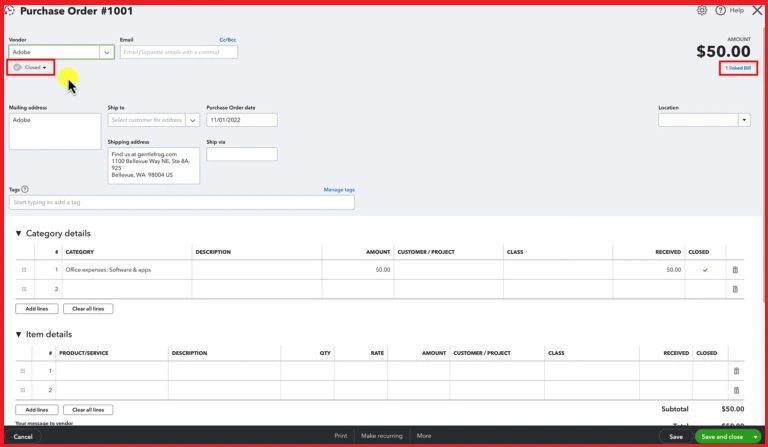
Task: Click the Tags help info icon
Action: tap(25, 189)
